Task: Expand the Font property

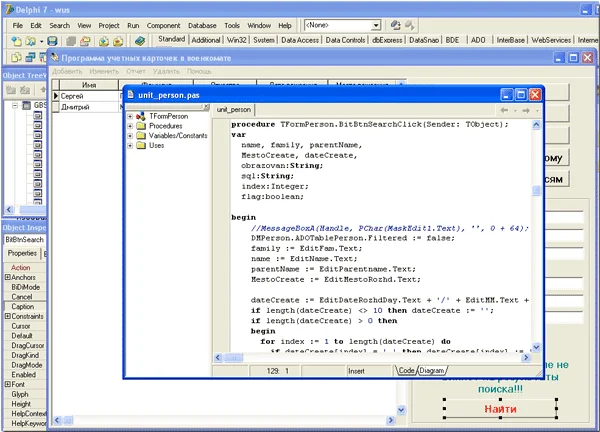Action: 8,384
